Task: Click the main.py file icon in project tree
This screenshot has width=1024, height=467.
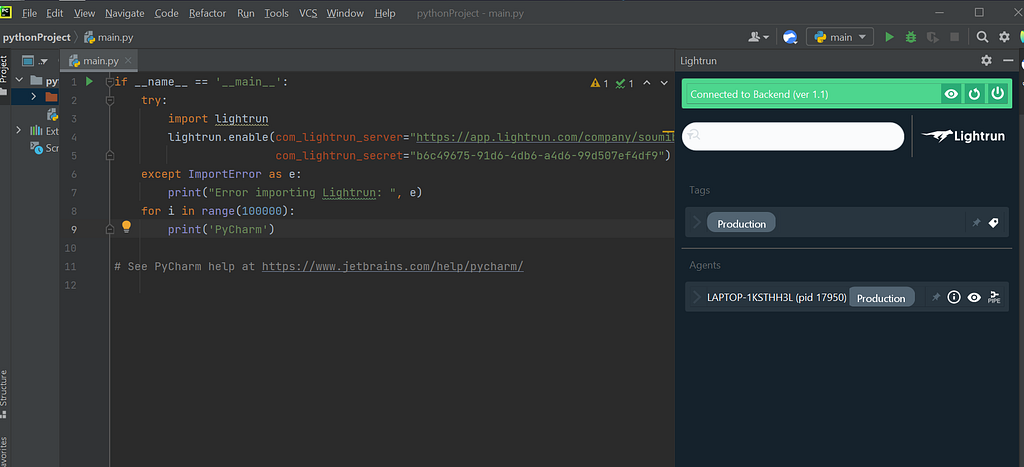Action: pyautogui.click(x=52, y=114)
